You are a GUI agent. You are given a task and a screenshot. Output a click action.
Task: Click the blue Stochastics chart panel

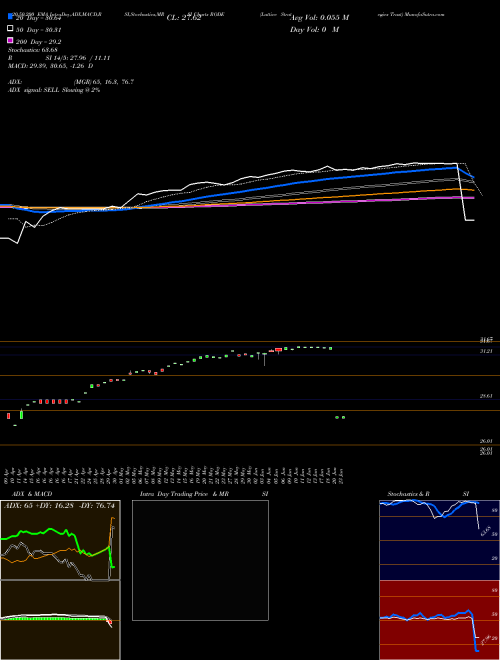439,540
